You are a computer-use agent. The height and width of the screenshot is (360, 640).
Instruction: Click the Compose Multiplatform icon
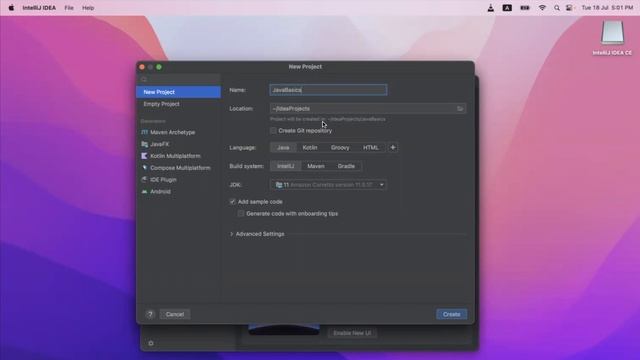pyautogui.click(x=144, y=168)
